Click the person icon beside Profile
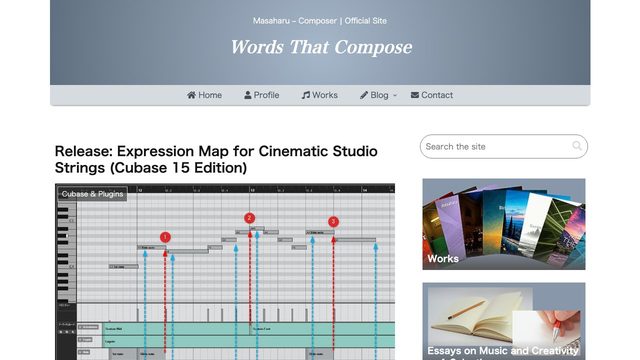The width and height of the screenshot is (640, 360). coord(248,95)
